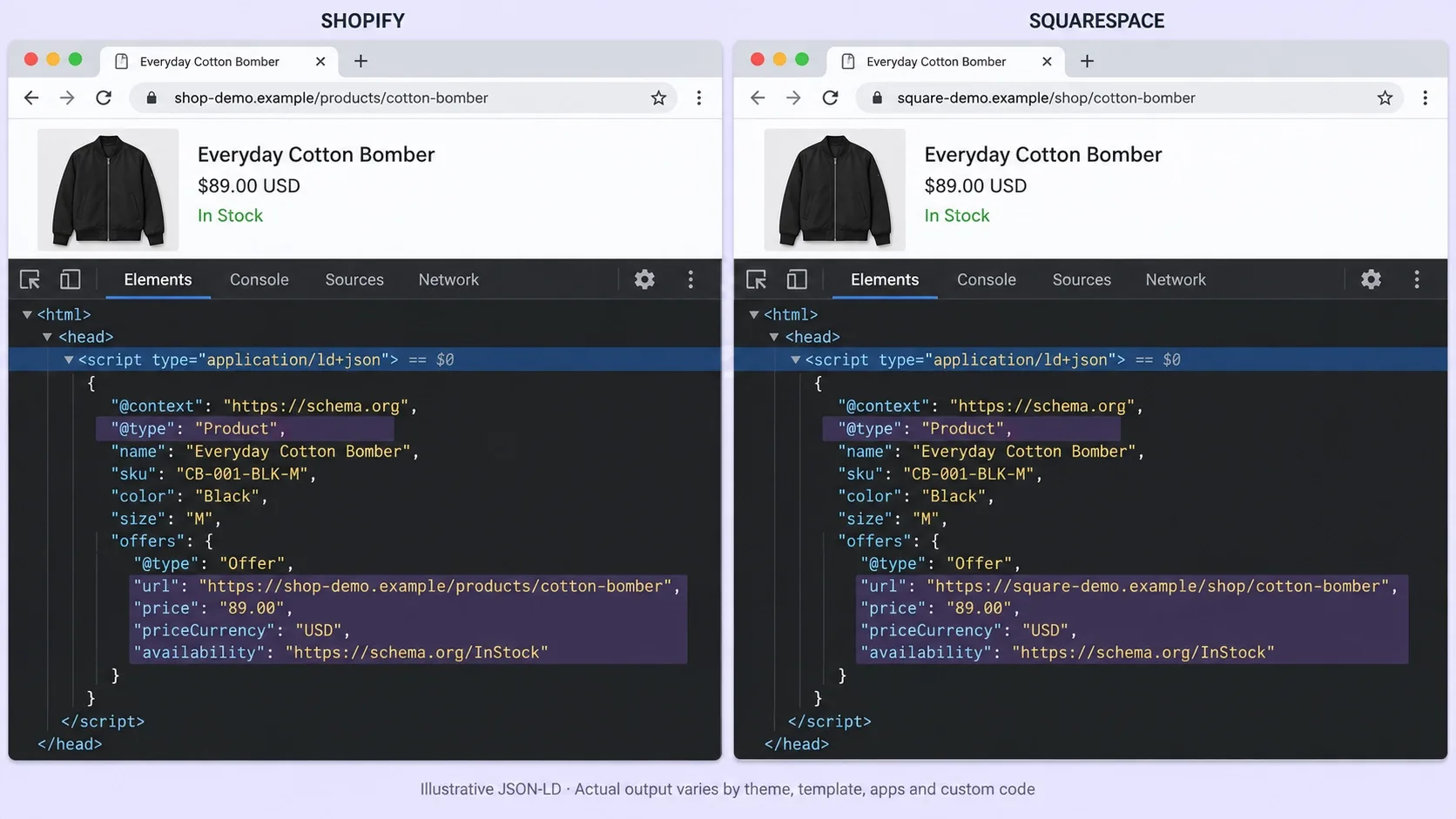The image size is (1456, 819).
Task: Open the DevTools more options menu in Squarespace window
Action: [x=1417, y=279]
